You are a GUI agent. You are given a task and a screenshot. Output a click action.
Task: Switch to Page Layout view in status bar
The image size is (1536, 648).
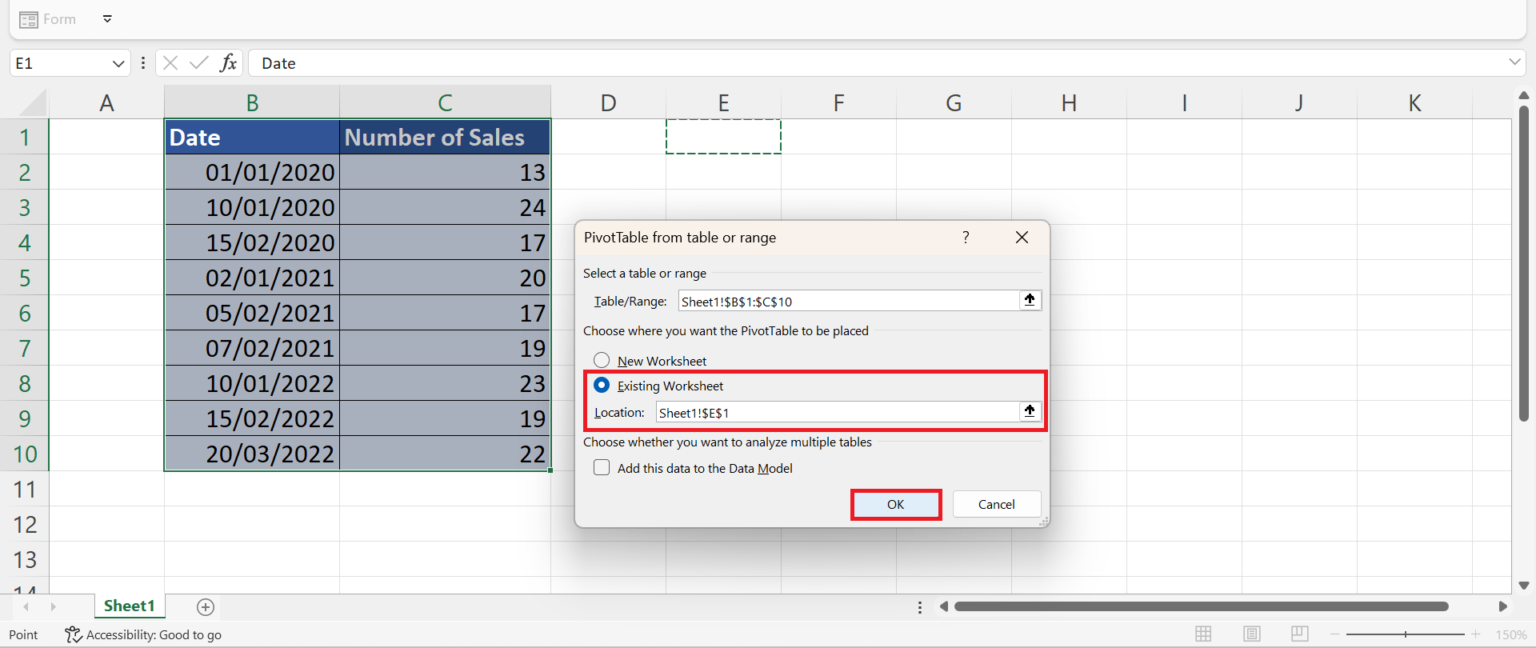click(1251, 634)
